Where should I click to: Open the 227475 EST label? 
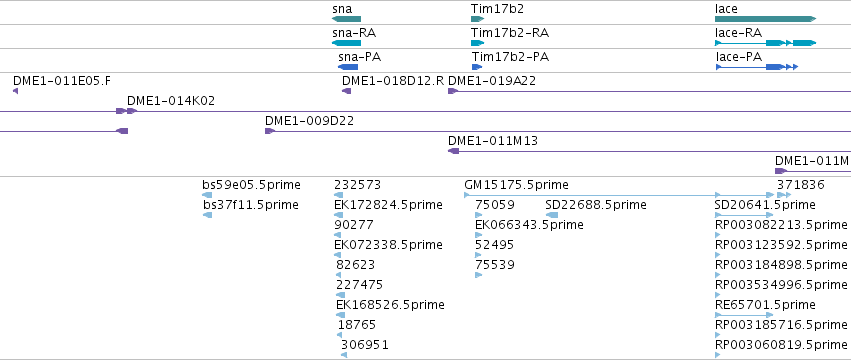point(359,285)
